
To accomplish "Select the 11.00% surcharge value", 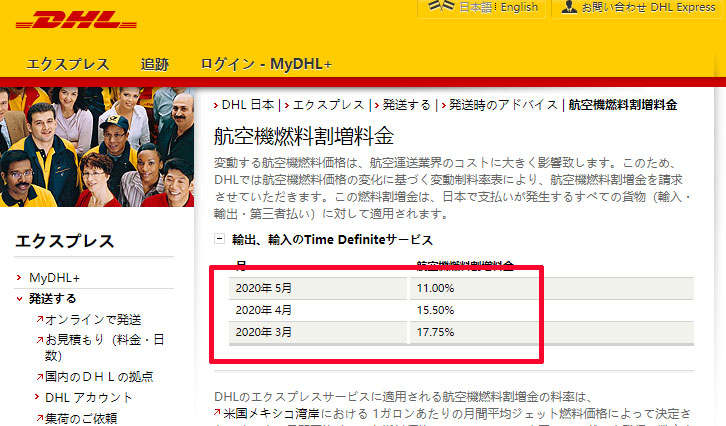I will tap(435, 288).
